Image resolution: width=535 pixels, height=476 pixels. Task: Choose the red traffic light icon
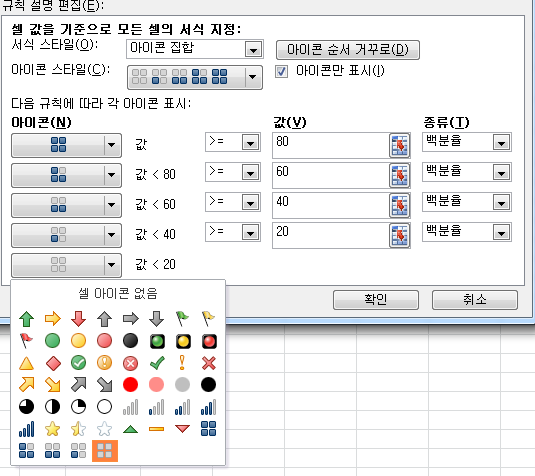(208, 341)
